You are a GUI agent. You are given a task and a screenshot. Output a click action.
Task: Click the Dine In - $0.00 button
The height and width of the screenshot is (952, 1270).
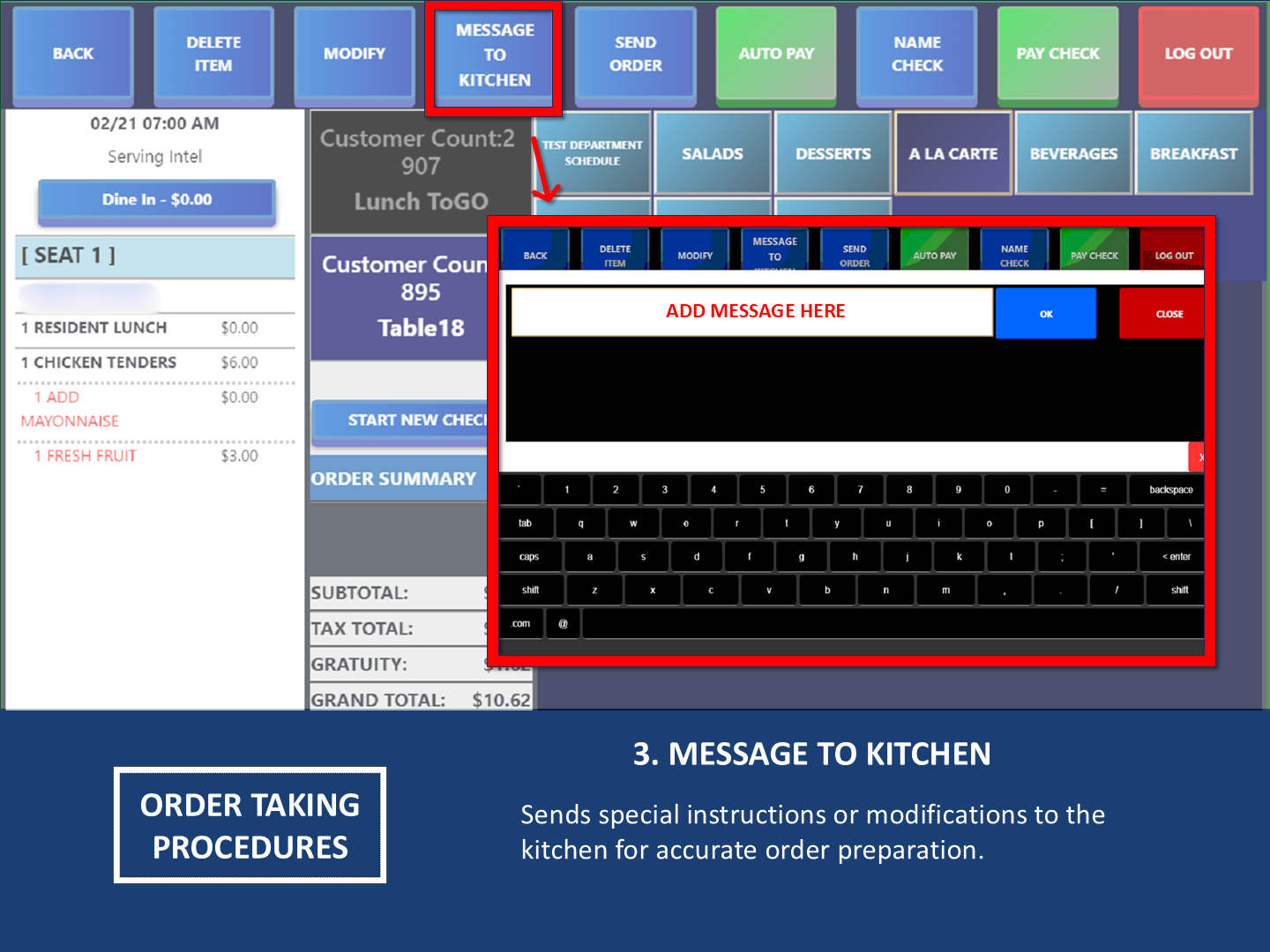157,200
